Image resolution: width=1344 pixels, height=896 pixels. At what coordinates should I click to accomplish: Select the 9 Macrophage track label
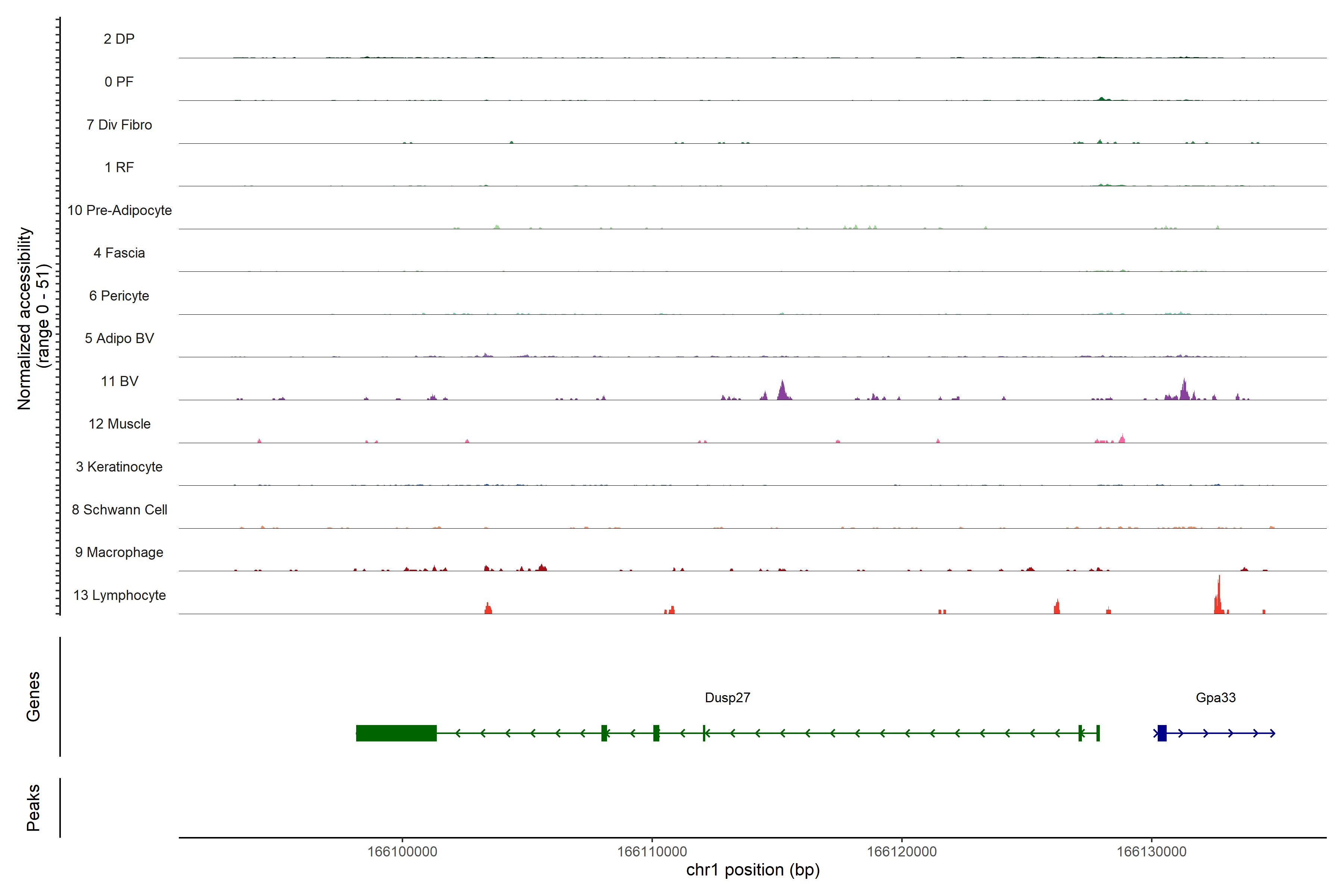[x=119, y=553]
